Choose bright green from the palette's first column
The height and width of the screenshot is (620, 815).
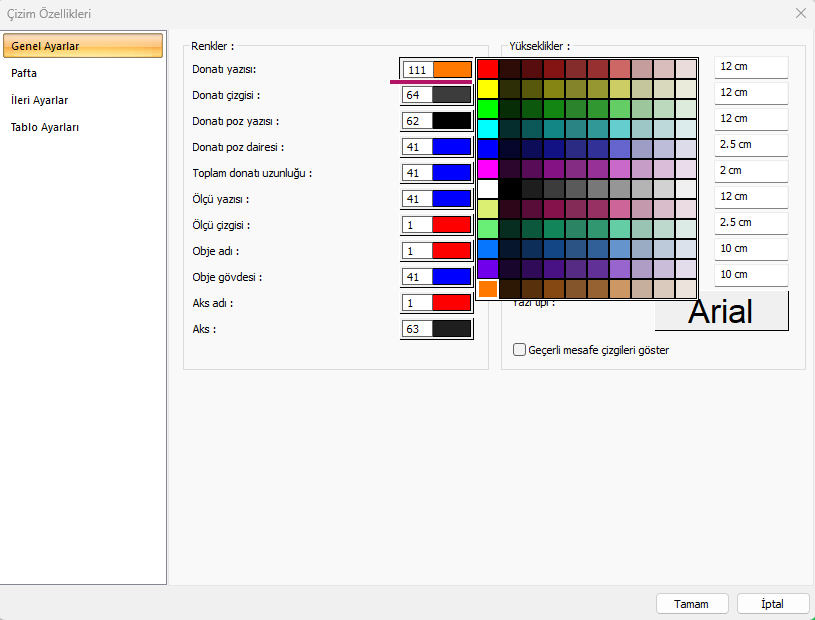tap(488, 109)
